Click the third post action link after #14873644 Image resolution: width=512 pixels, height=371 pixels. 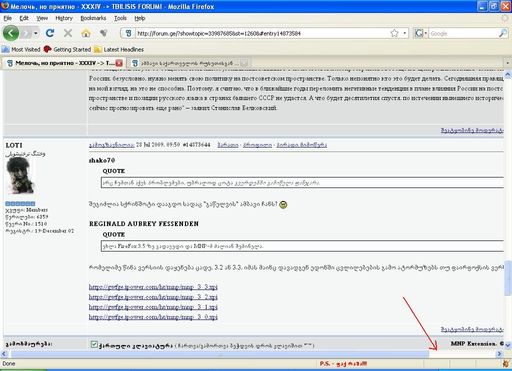pos(301,145)
